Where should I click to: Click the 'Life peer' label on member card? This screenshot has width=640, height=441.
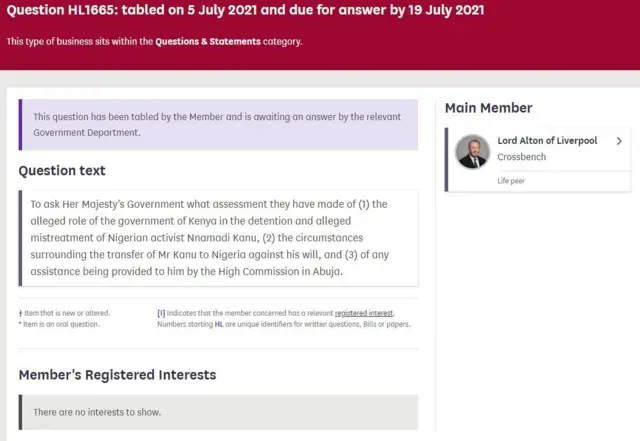(511, 181)
